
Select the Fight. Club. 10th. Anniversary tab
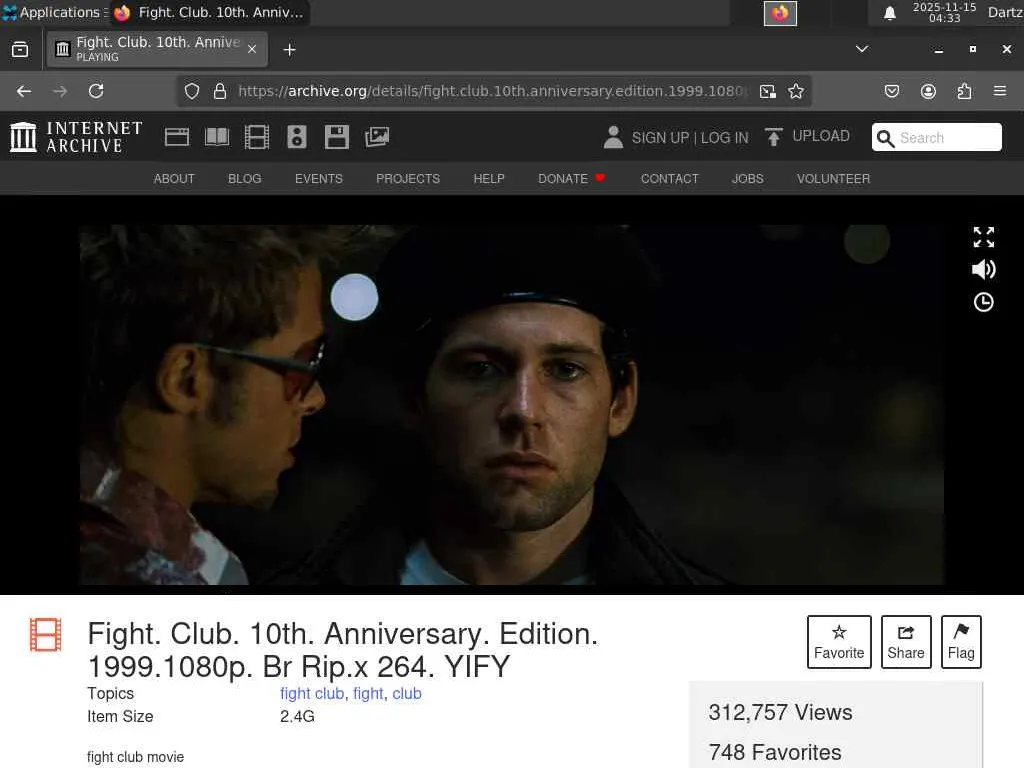(x=157, y=49)
